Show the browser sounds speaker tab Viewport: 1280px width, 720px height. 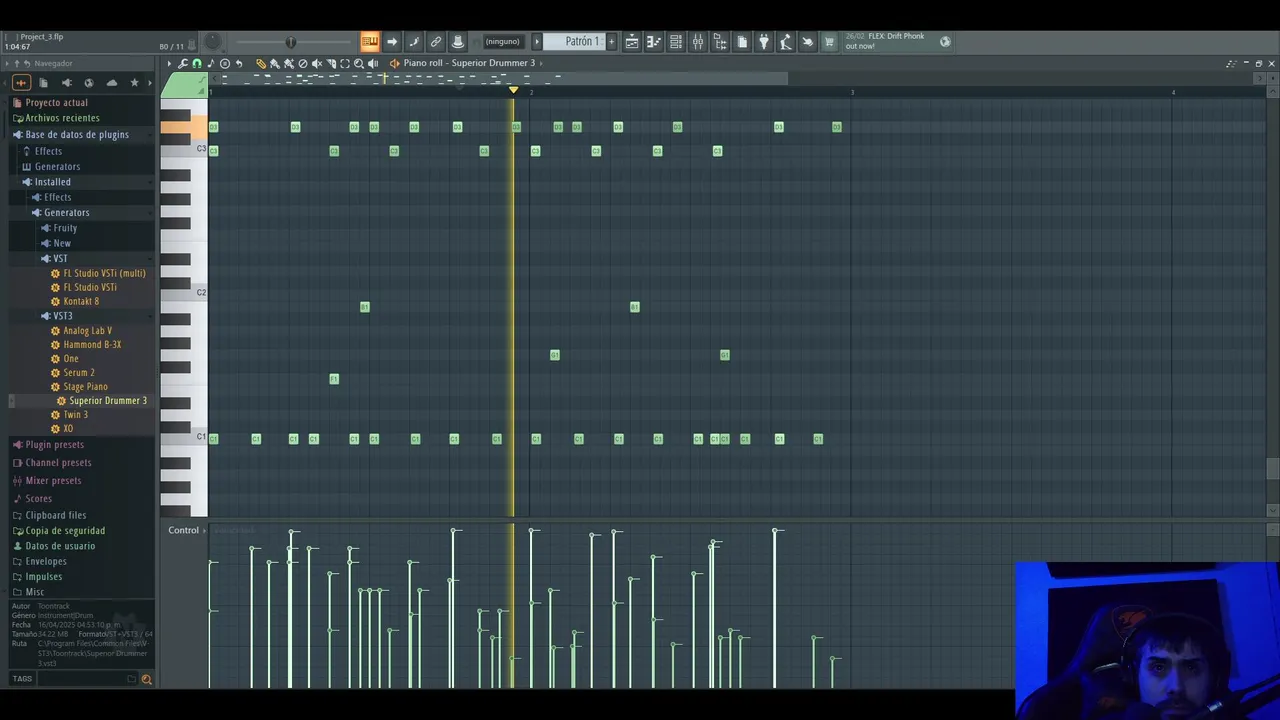66,83
